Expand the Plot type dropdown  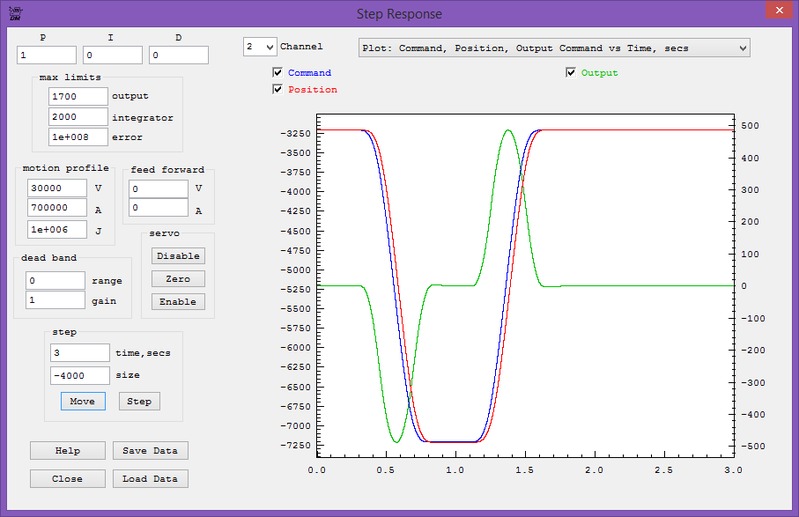tap(554, 47)
